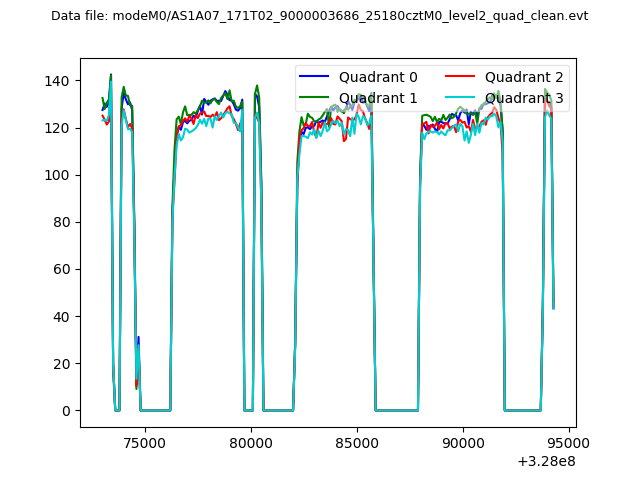Click the 100 y-axis tick label
640x480 pixels.
click(x=59, y=175)
